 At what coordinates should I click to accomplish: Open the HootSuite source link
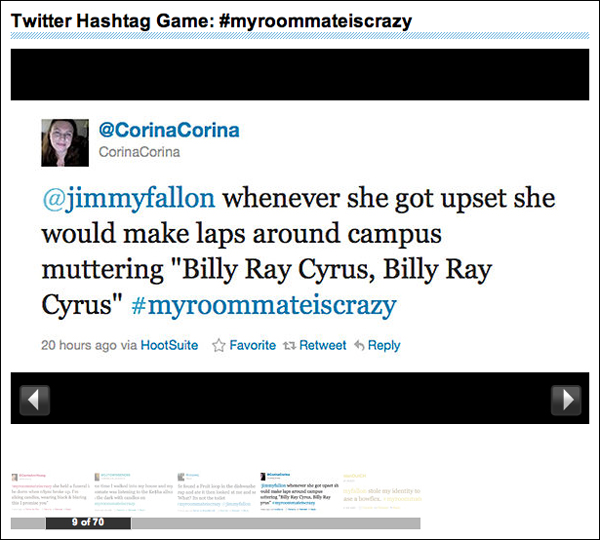click(171, 345)
